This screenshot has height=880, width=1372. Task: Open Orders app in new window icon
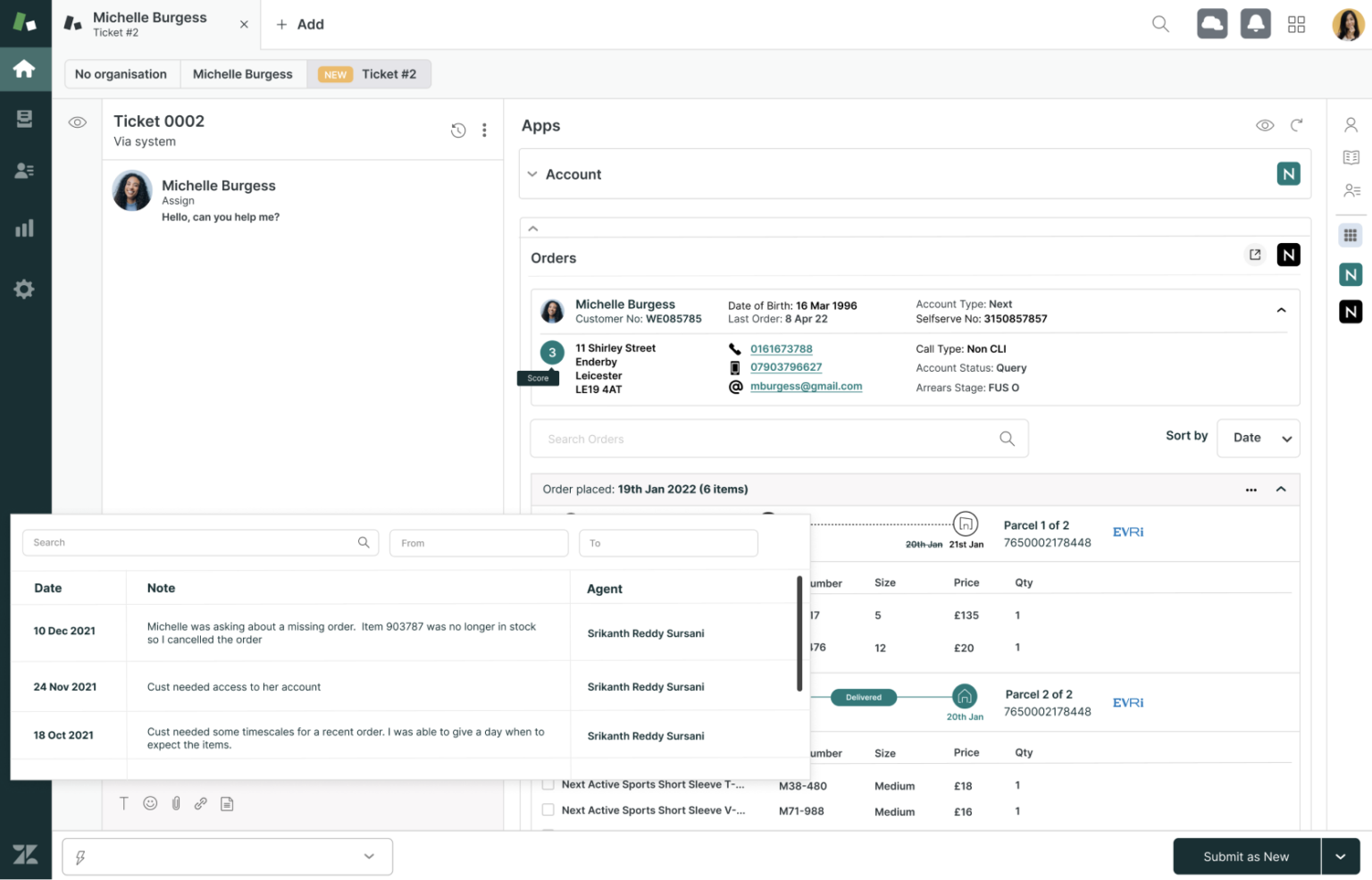pos(1255,255)
